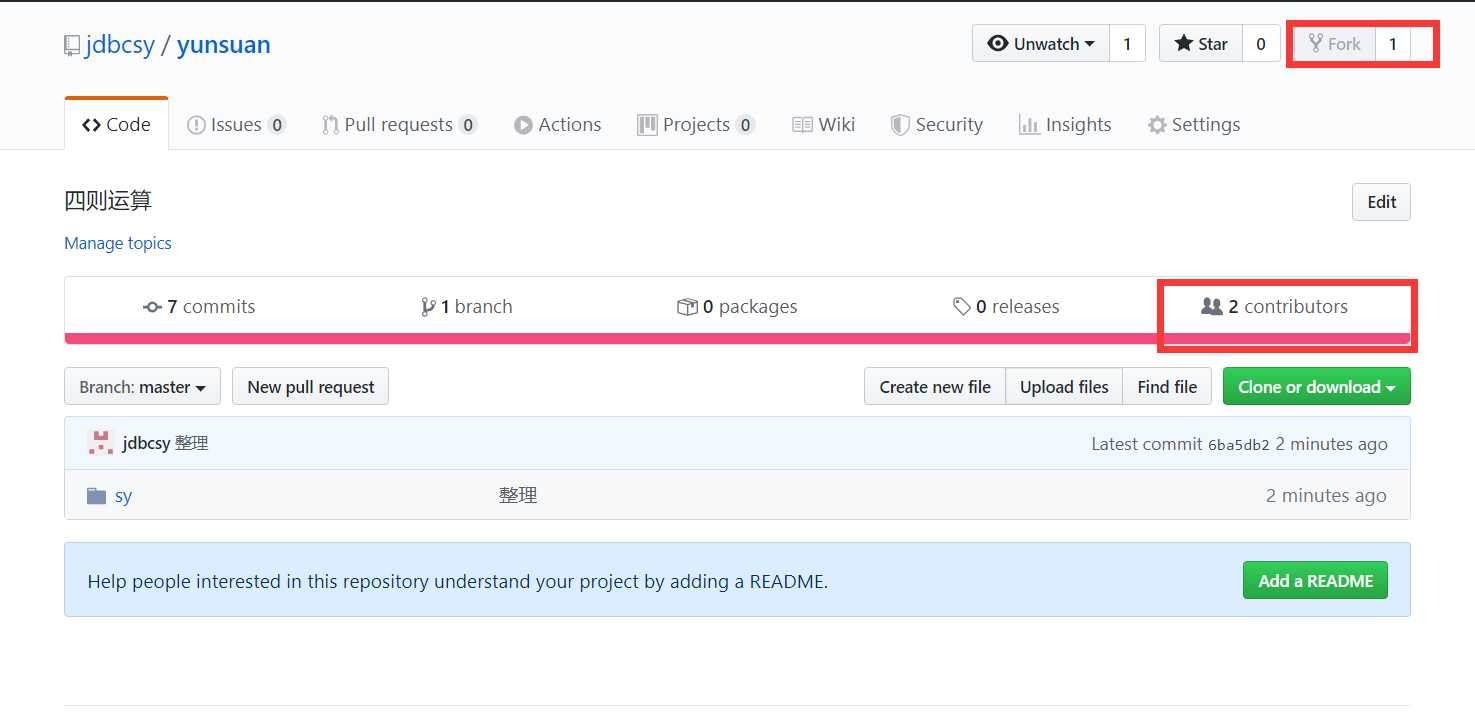Image resolution: width=1475 pixels, height=724 pixels.
Task: Open the Projects tab
Action: pyautogui.click(x=695, y=124)
